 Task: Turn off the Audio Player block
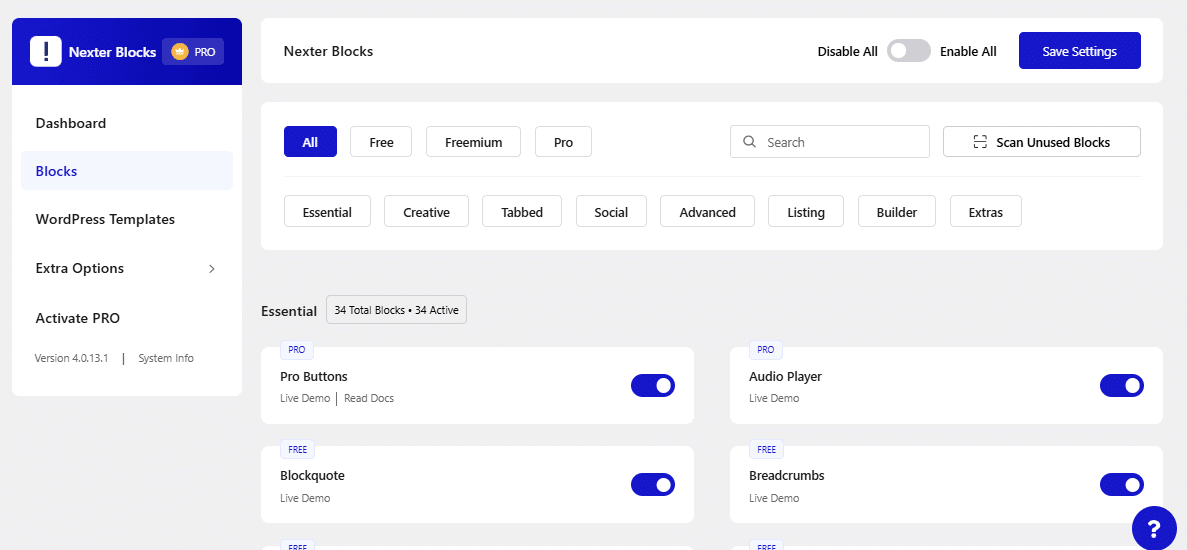(1121, 385)
